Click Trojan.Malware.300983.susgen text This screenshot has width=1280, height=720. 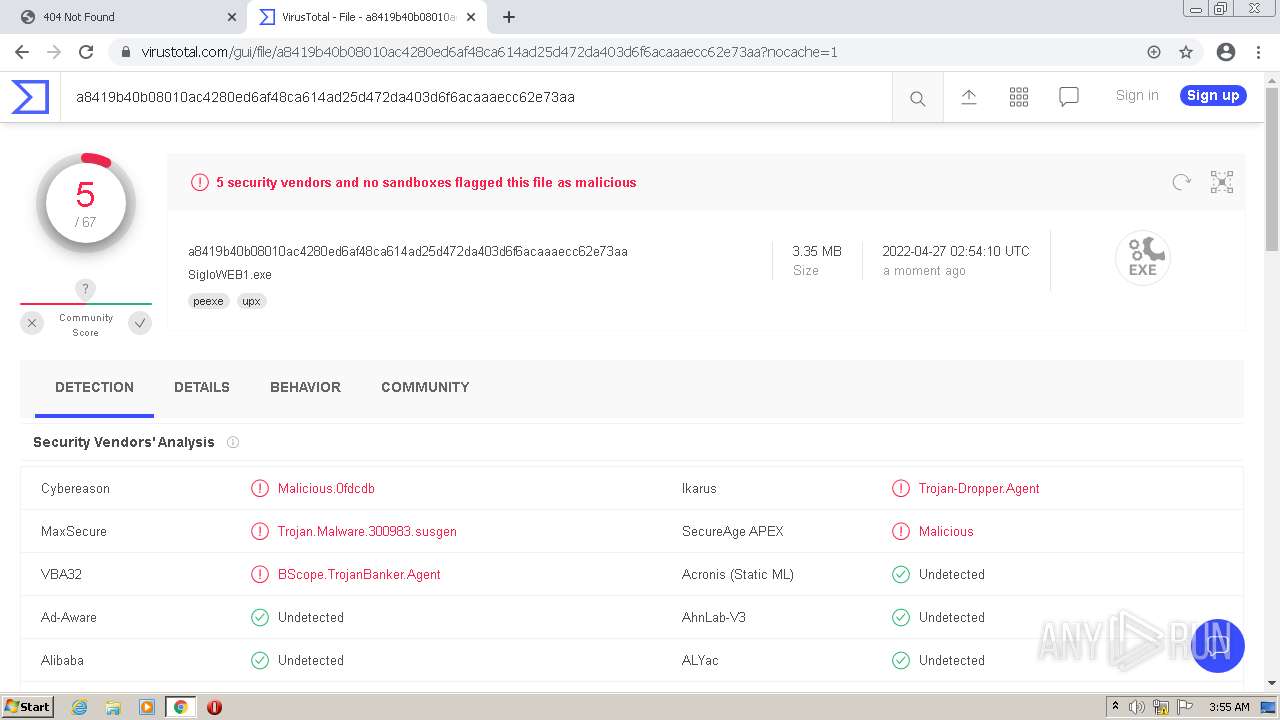[367, 531]
